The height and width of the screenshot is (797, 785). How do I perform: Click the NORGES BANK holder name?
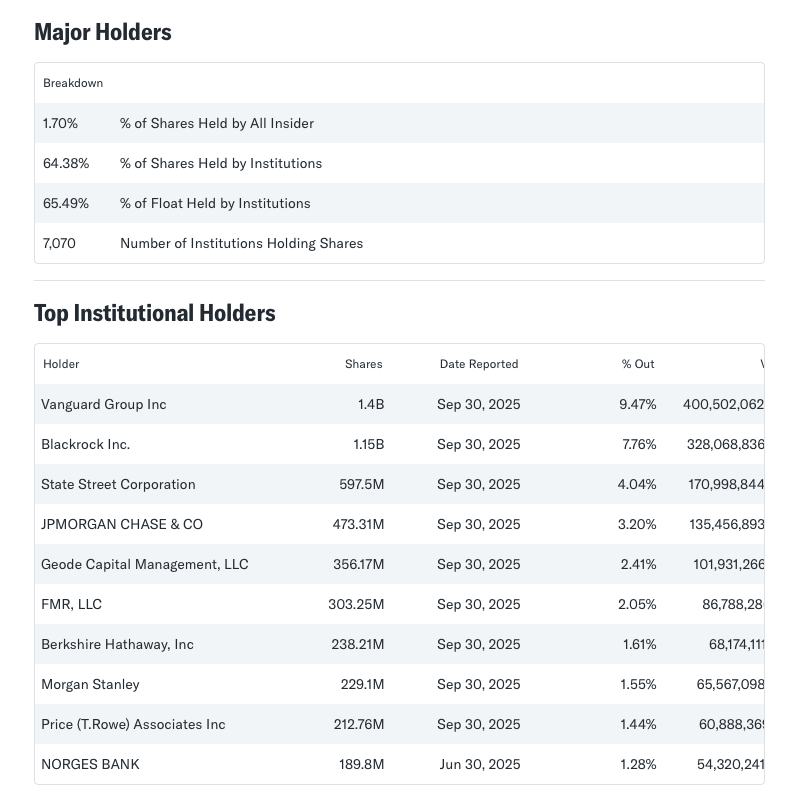pyautogui.click(x=90, y=764)
